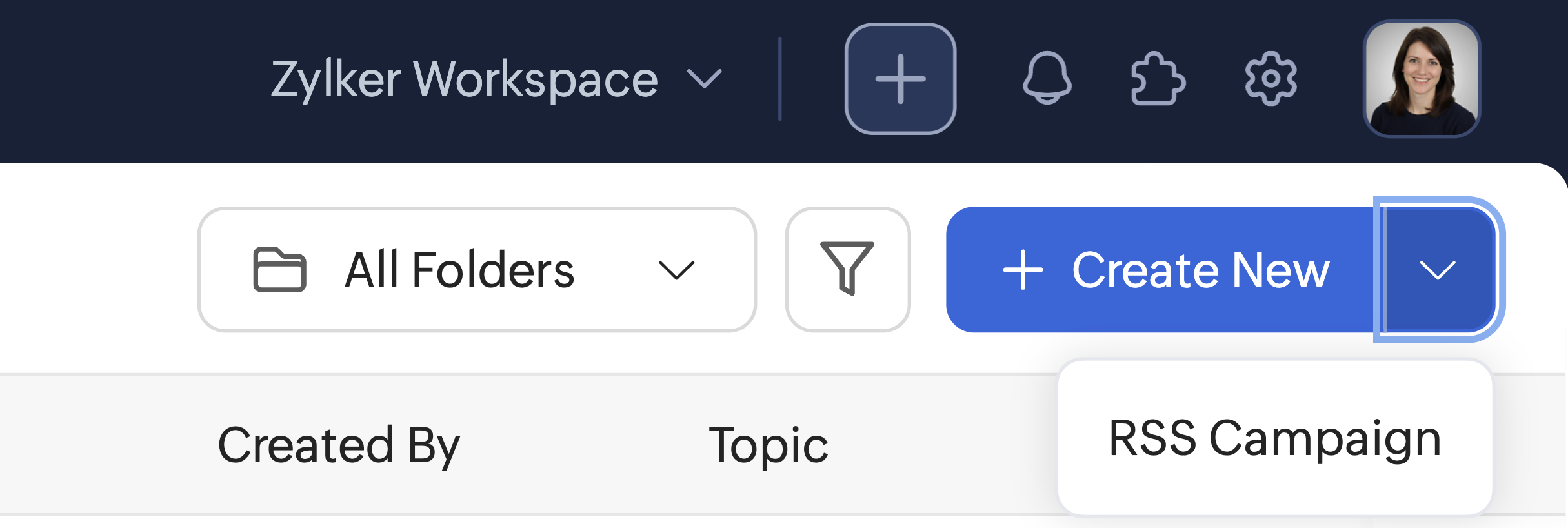This screenshot has width=1568, height=528.
Task: Click the funnel filter icon
Action: (847, 269)
